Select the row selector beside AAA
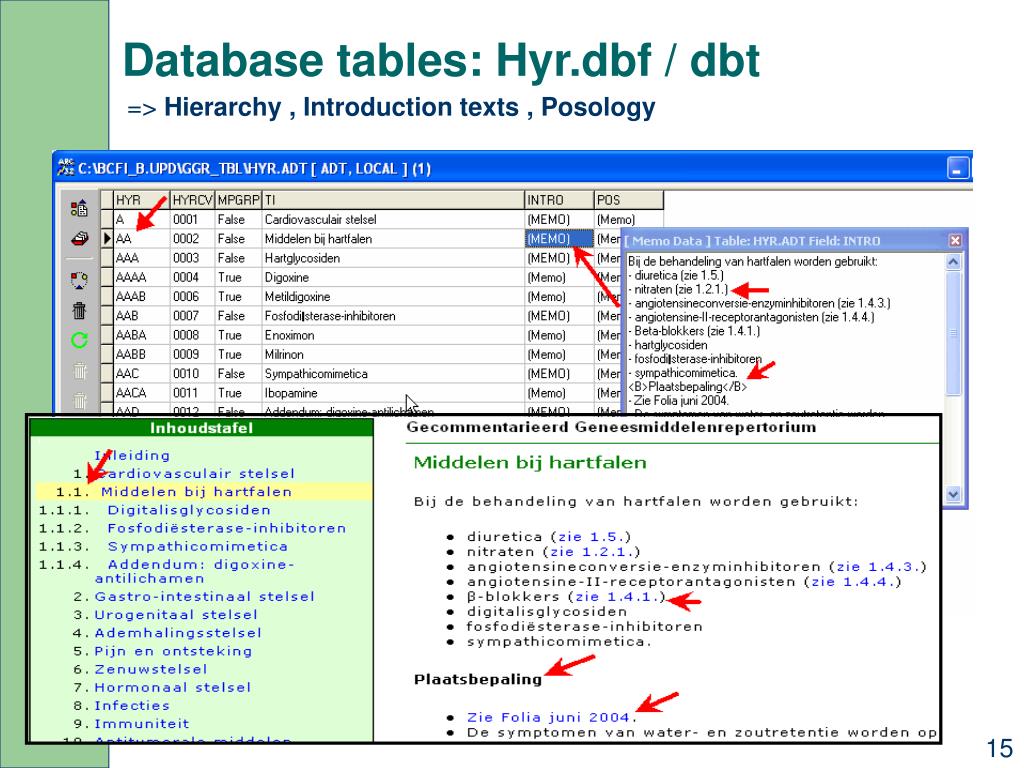The width and height of the screenshot is (1024, 768). 107,258
